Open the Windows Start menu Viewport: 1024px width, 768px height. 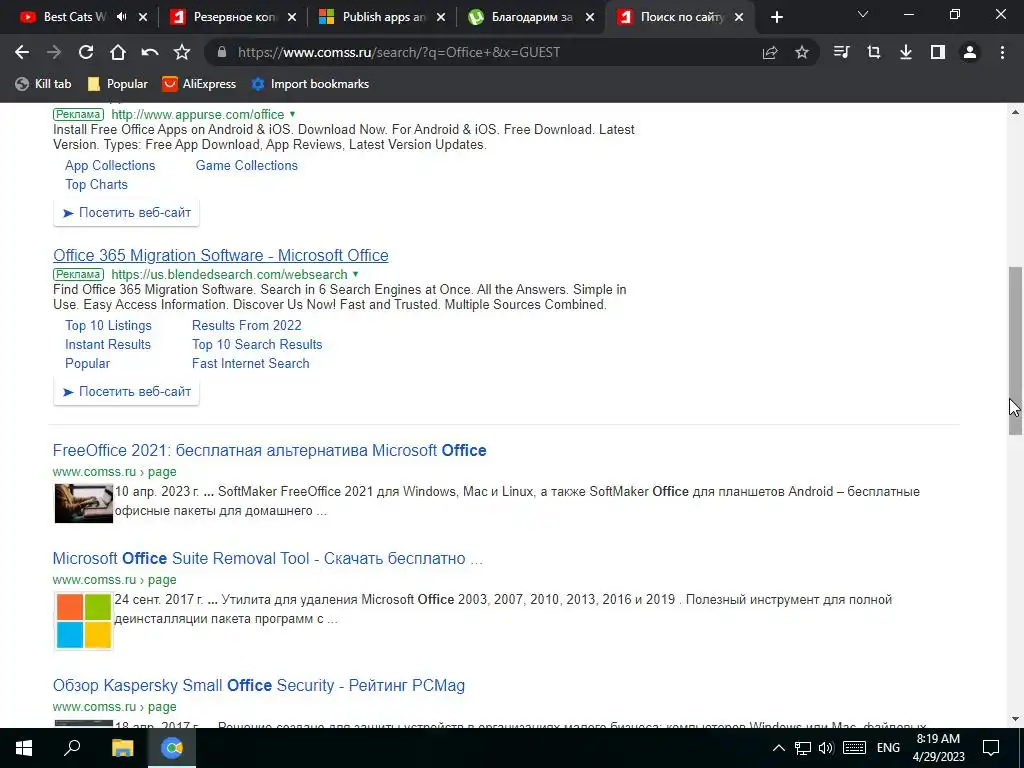pyautogui.click(x=24, y=748)
